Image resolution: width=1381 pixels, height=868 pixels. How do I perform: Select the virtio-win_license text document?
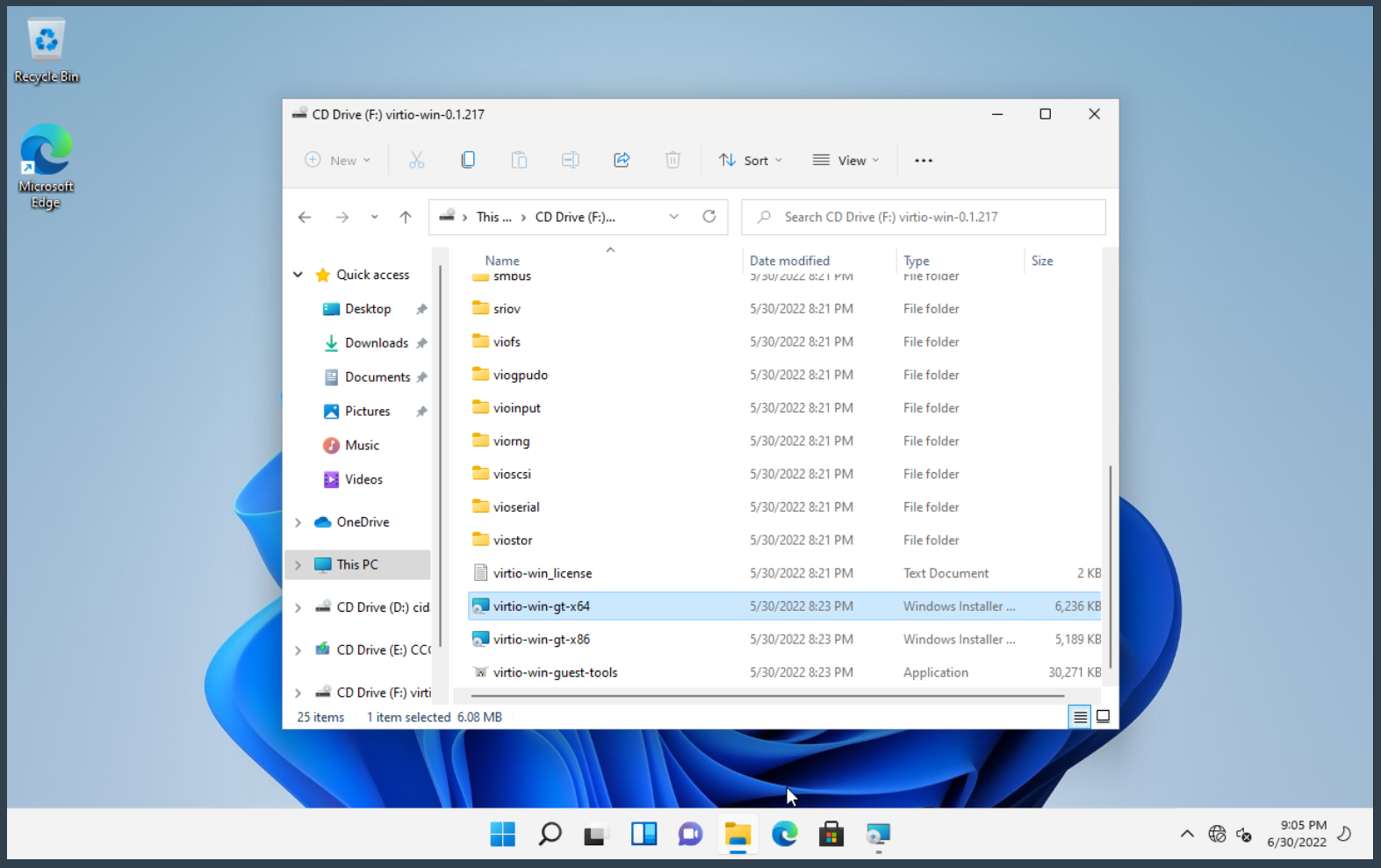click(784, 573)
